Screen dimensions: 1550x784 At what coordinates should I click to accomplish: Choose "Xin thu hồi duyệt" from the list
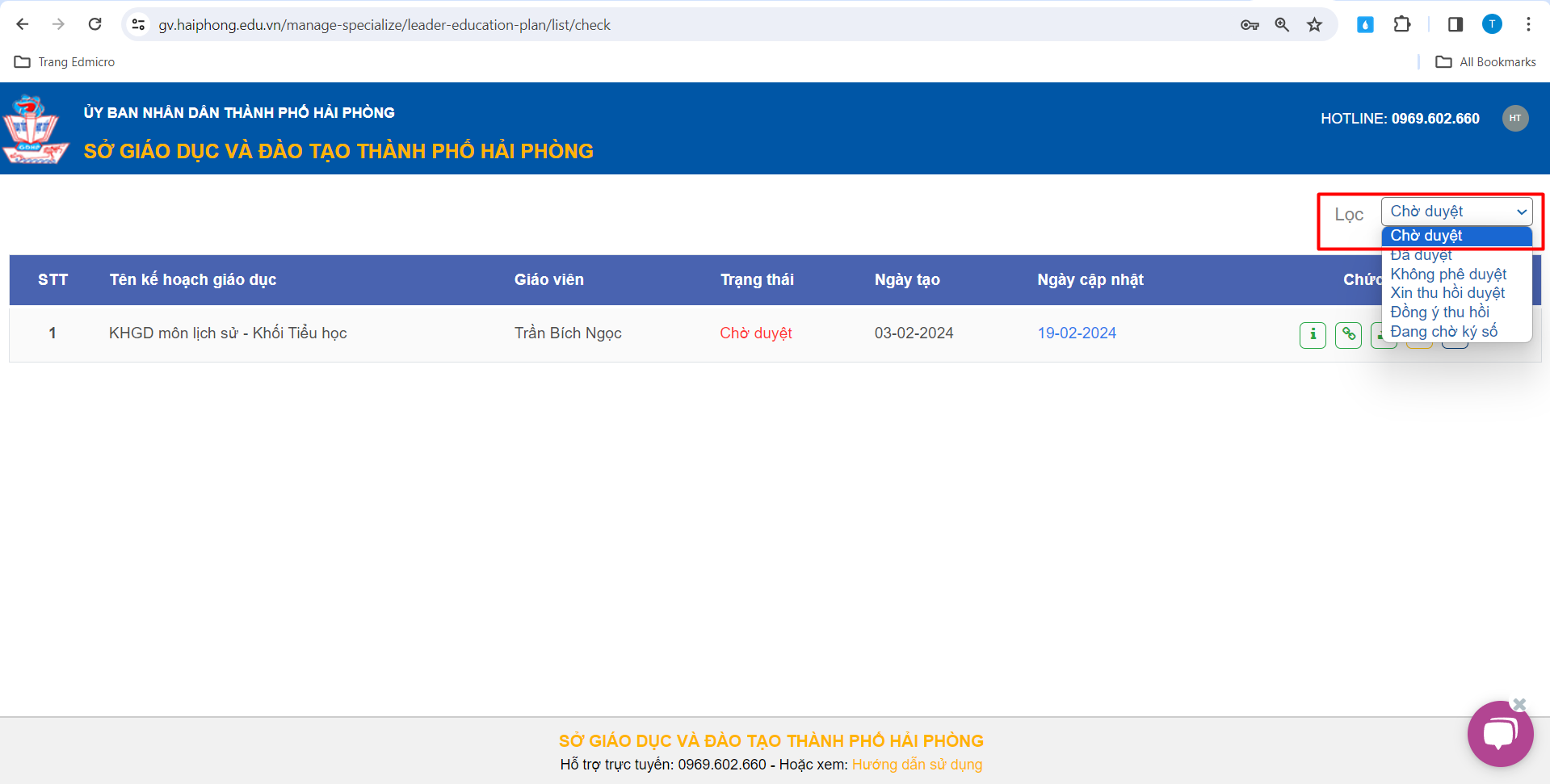coord(1447,293)
